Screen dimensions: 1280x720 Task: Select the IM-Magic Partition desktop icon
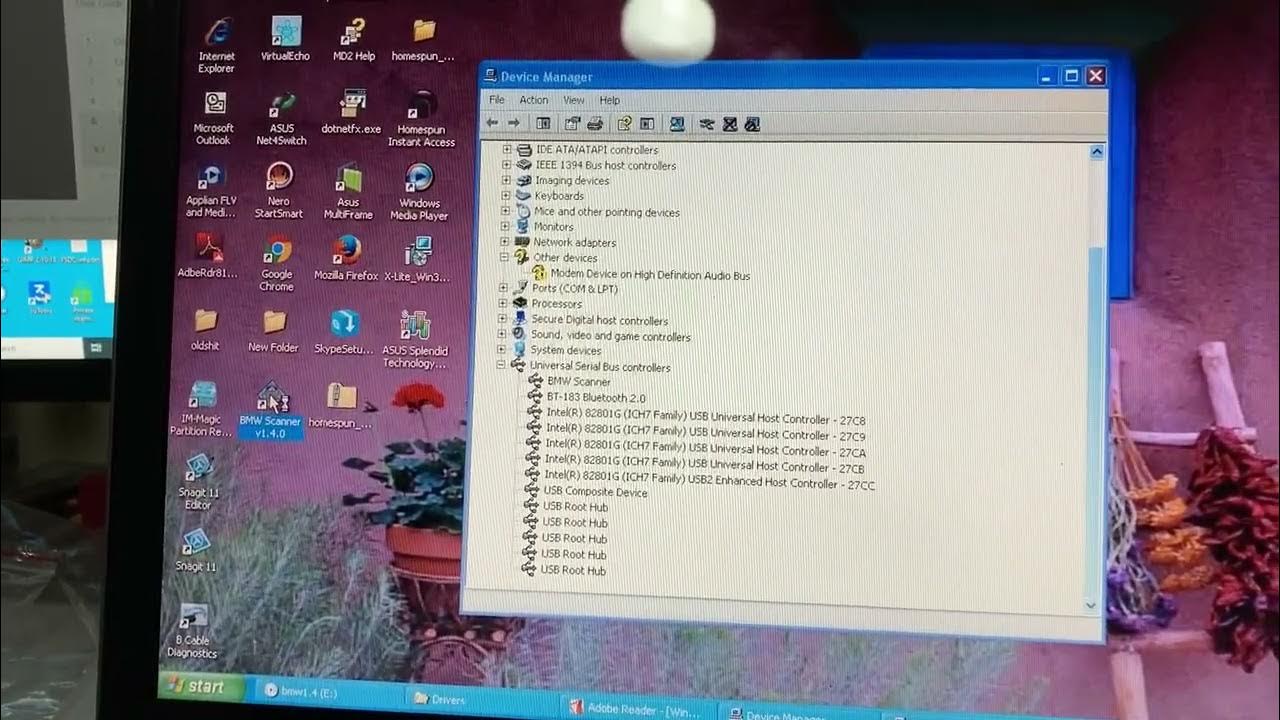[201, 410]
